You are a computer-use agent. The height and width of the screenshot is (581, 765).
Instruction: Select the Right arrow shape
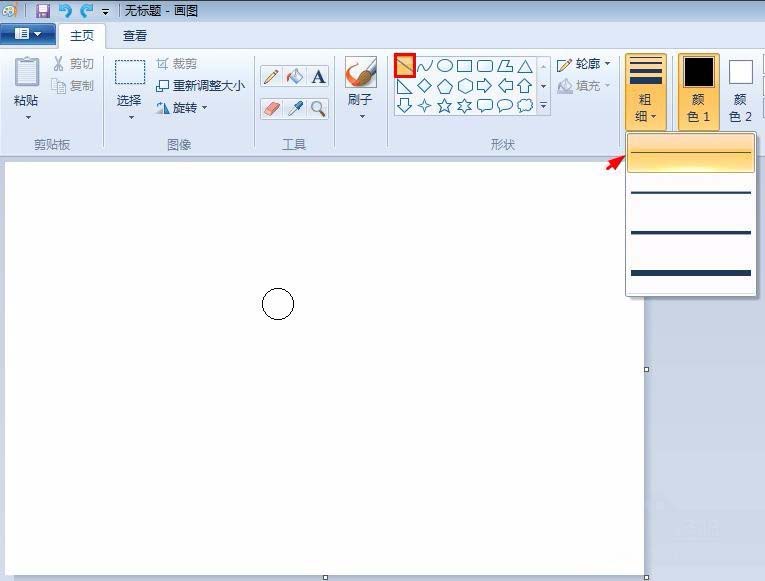click(484, 86)
